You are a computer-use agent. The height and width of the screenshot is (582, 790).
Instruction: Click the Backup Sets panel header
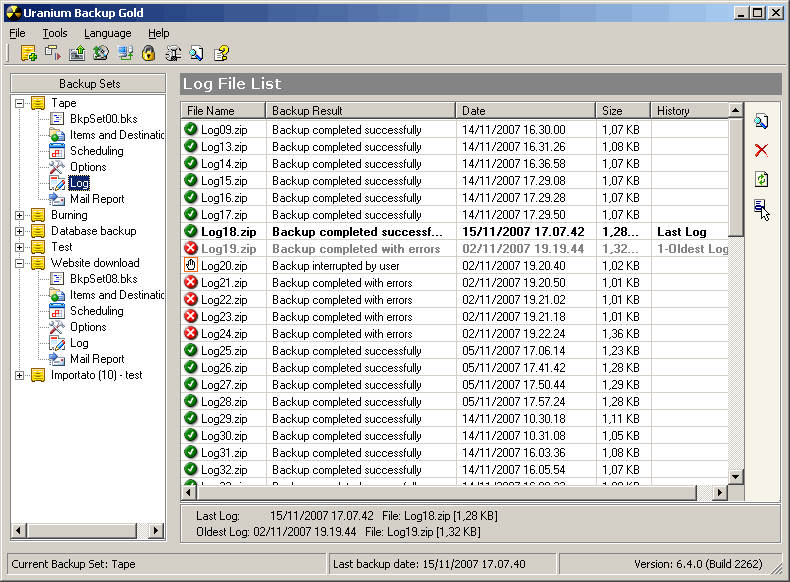89,84
